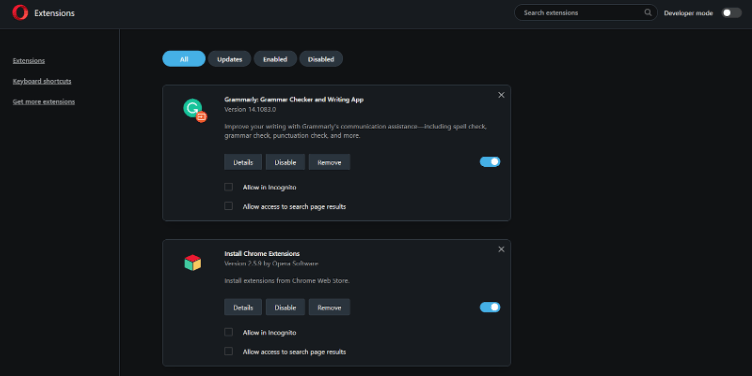752x376 pixels.
Task: Check search page results access for Install Chrome Extensions
Action: click(229, 352)
